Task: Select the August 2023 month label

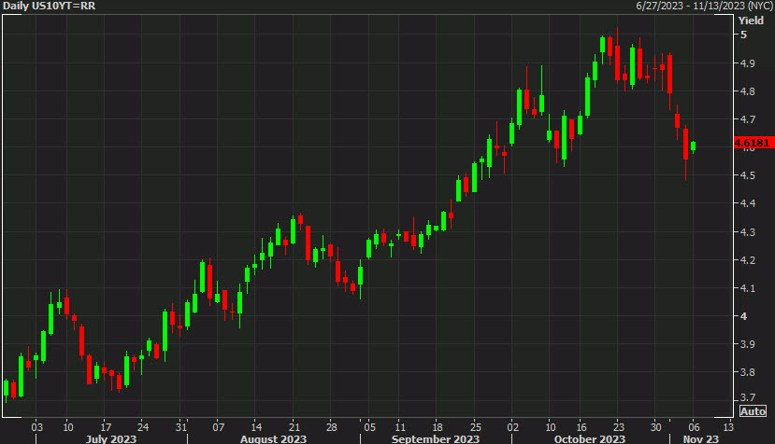Action: [273, 439]
